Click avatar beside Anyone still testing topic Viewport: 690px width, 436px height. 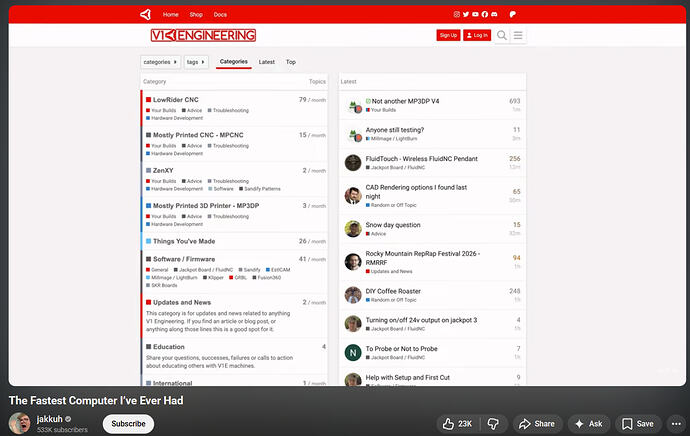(354, 135)
